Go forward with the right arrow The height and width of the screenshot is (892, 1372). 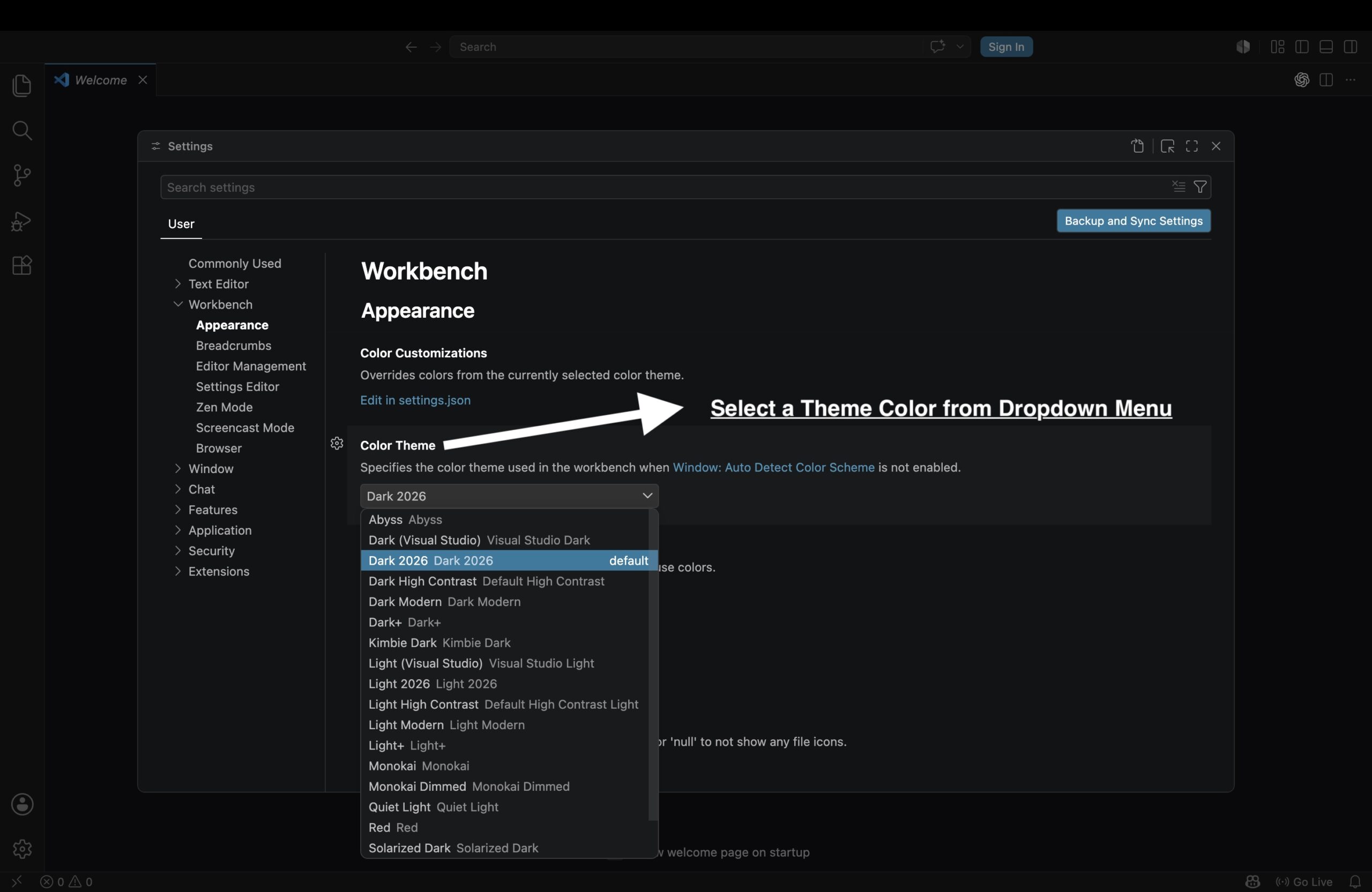coord(436,47)
